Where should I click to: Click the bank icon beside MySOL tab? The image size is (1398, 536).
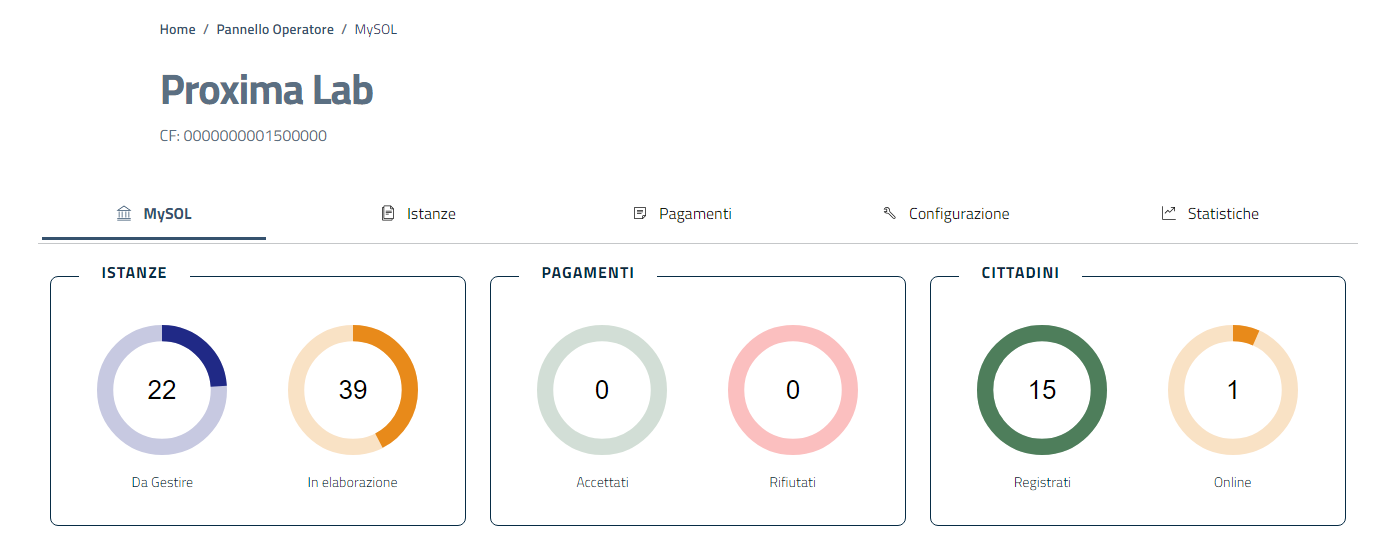[124, 214]
